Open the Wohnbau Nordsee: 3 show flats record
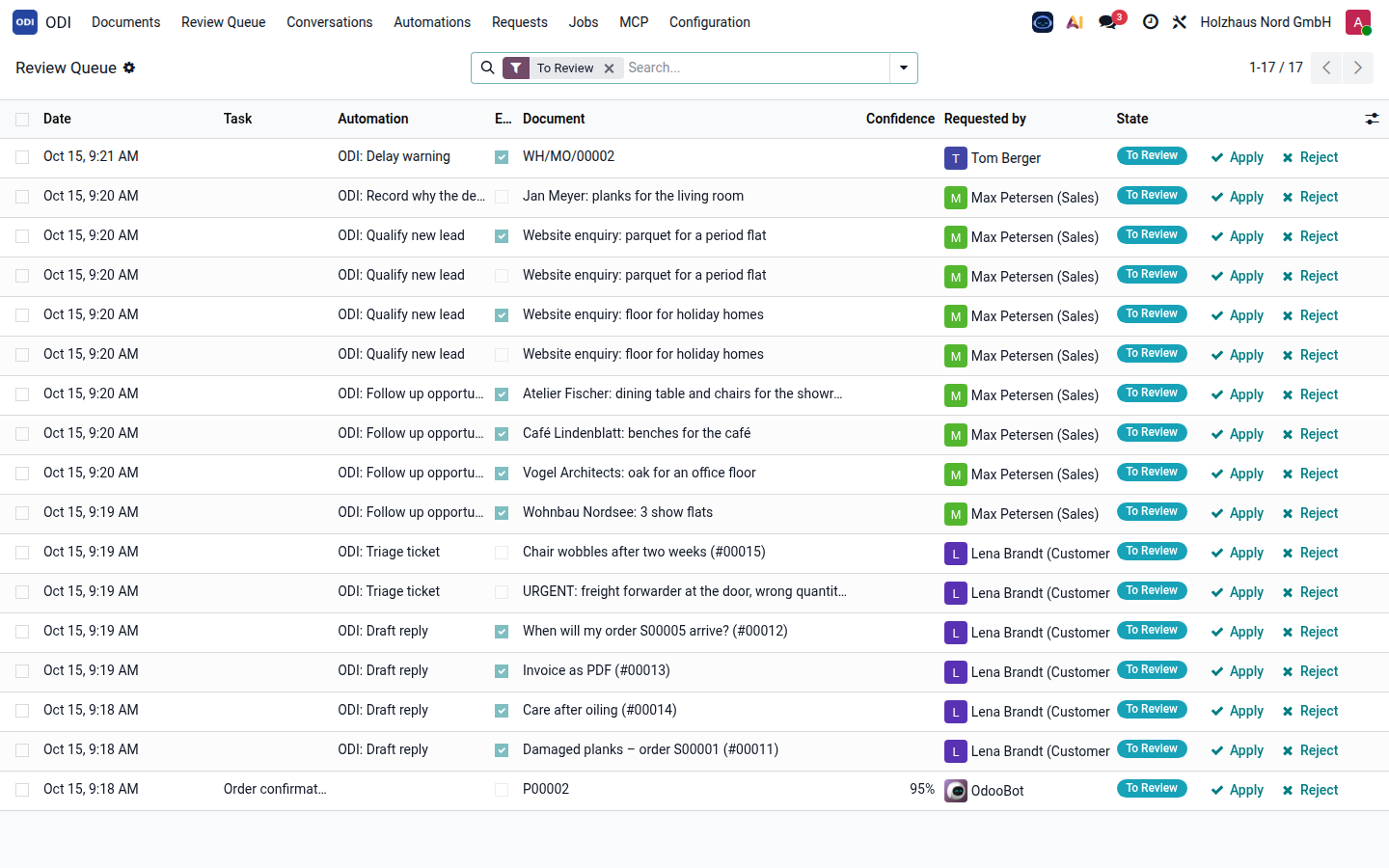Screen dimensions: 1389x868 (x=617, y=512)
